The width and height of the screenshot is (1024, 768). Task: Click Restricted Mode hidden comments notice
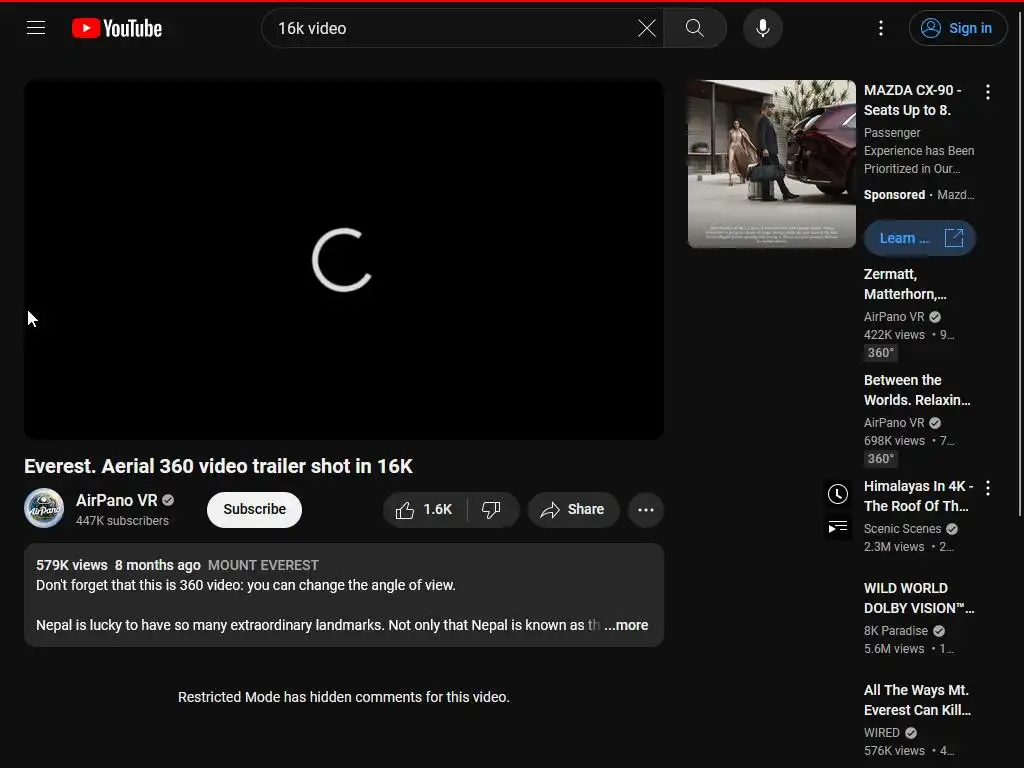click(x=344, y=697)
